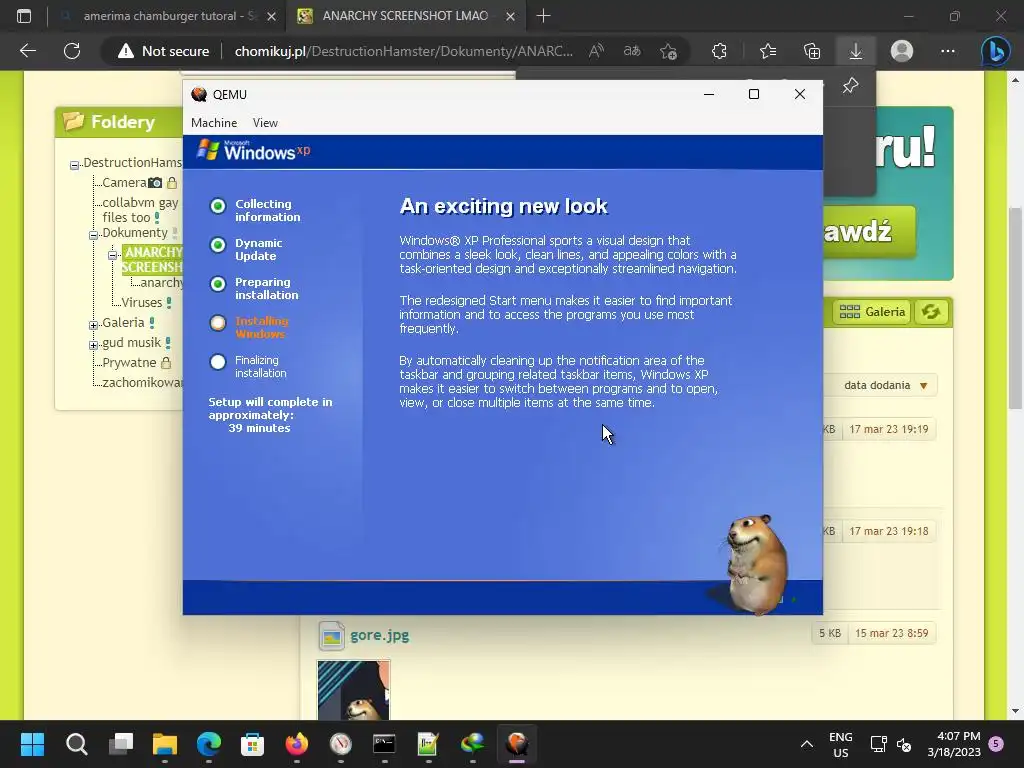Toggle the Read aloud icon
The width and height of the screenshot is (1024, 768).
(596, 51)
